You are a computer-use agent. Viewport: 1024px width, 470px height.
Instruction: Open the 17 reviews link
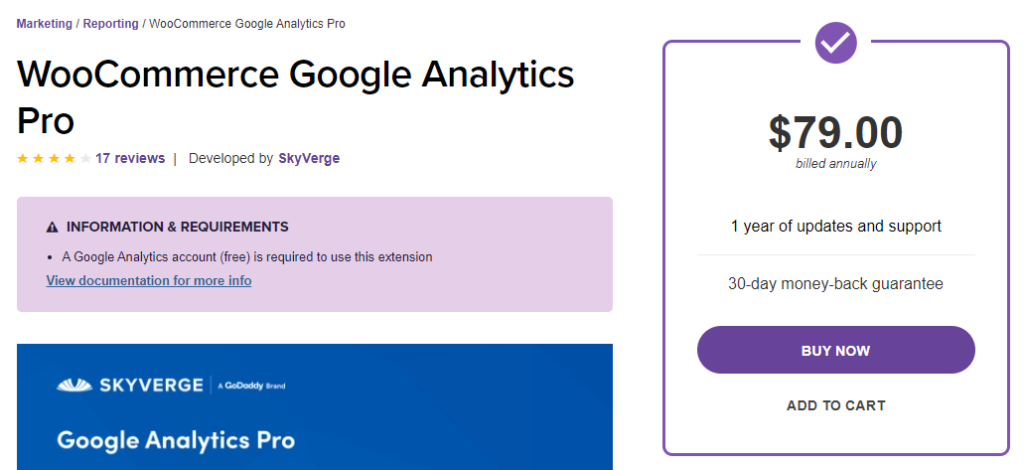point(130,158)
